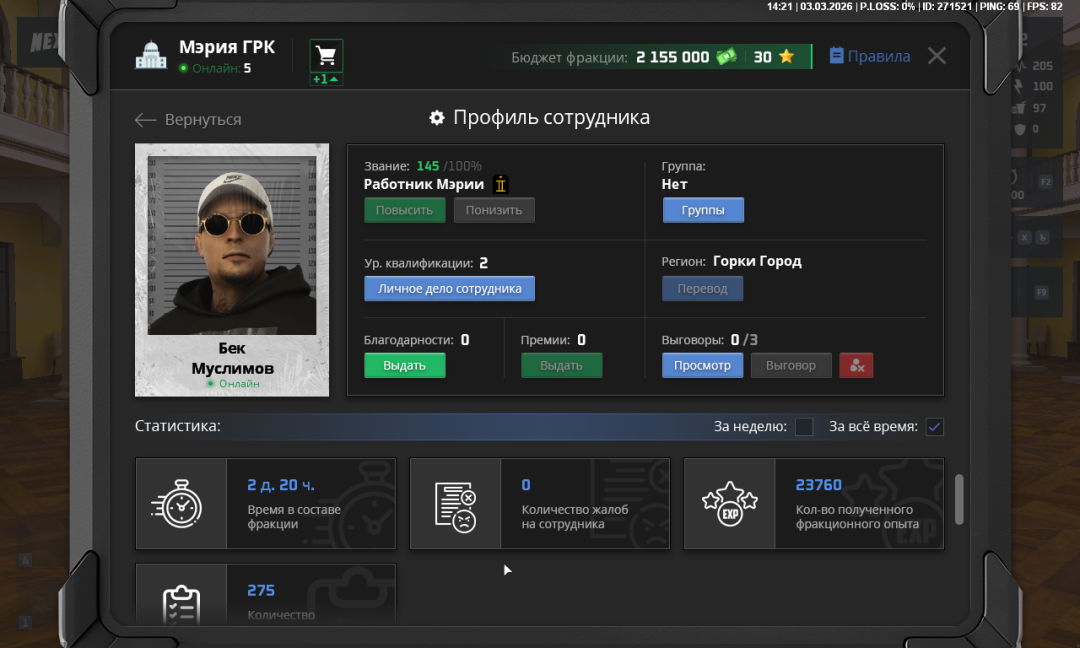Expand the +1 indicator under the cart
This screenshot has width=1080, height=648.
(x=326, y=79)
